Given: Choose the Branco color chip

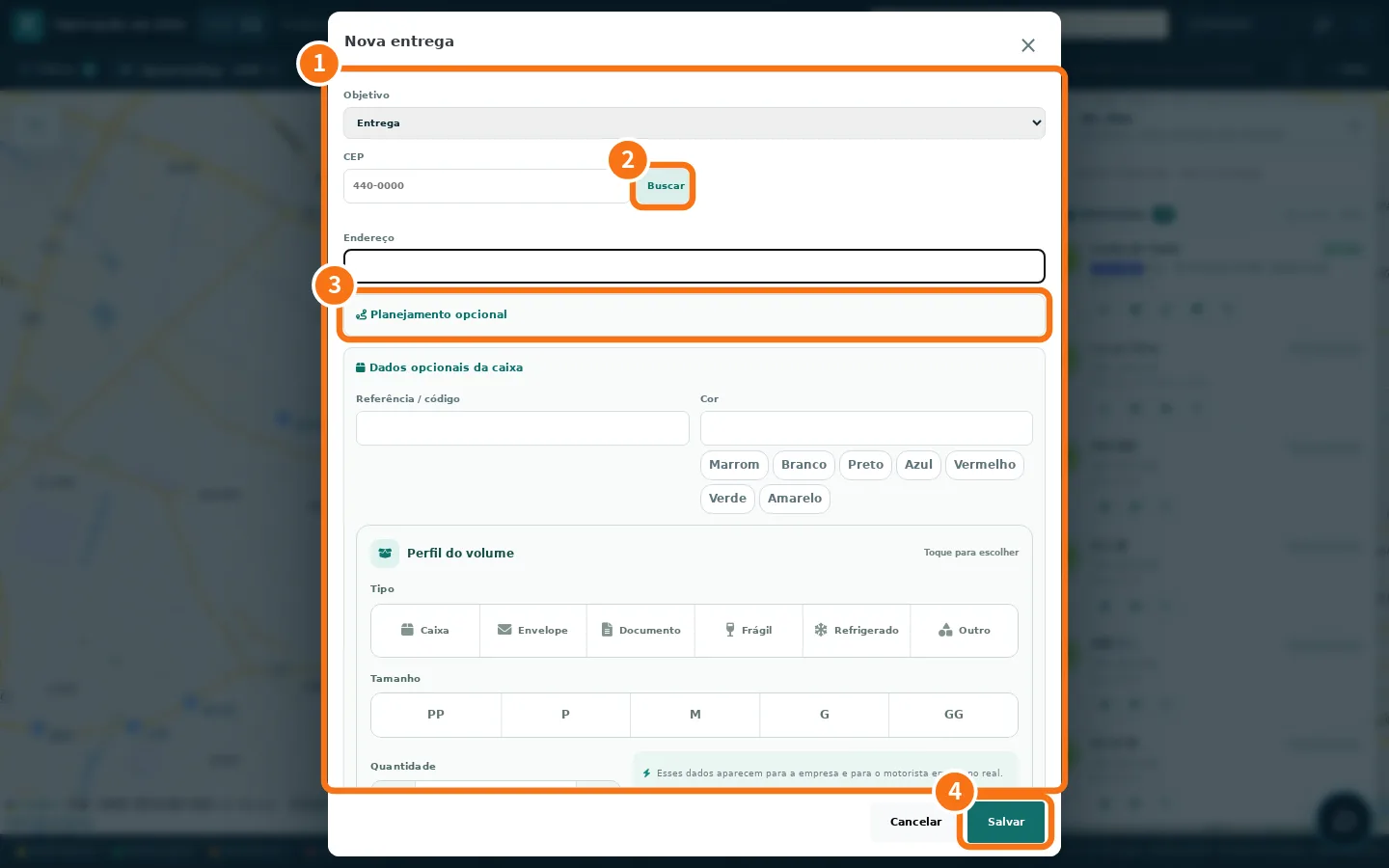Looking at the screenshot, I should coord(803,465).
